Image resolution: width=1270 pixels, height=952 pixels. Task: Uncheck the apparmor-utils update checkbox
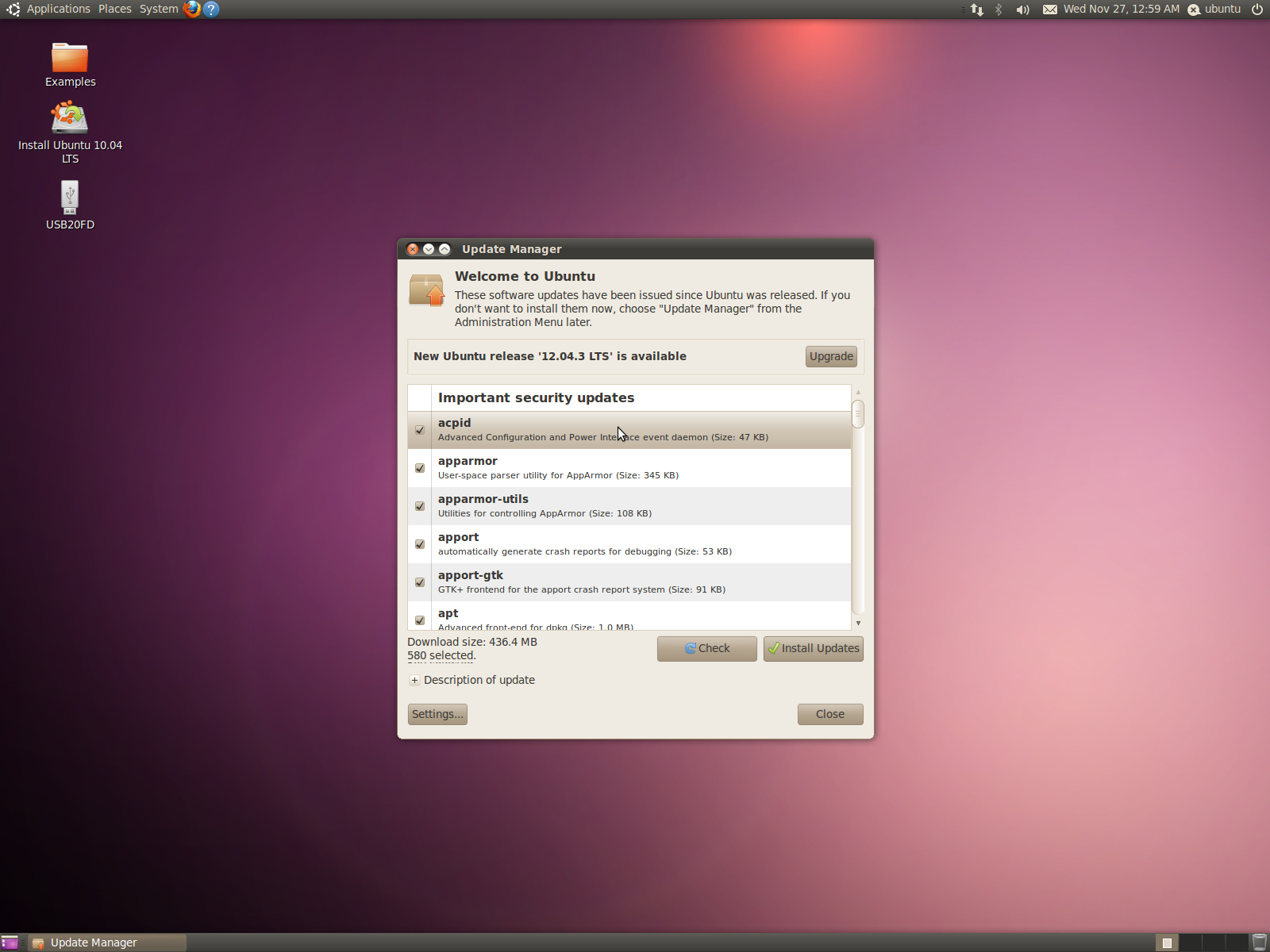420,506
